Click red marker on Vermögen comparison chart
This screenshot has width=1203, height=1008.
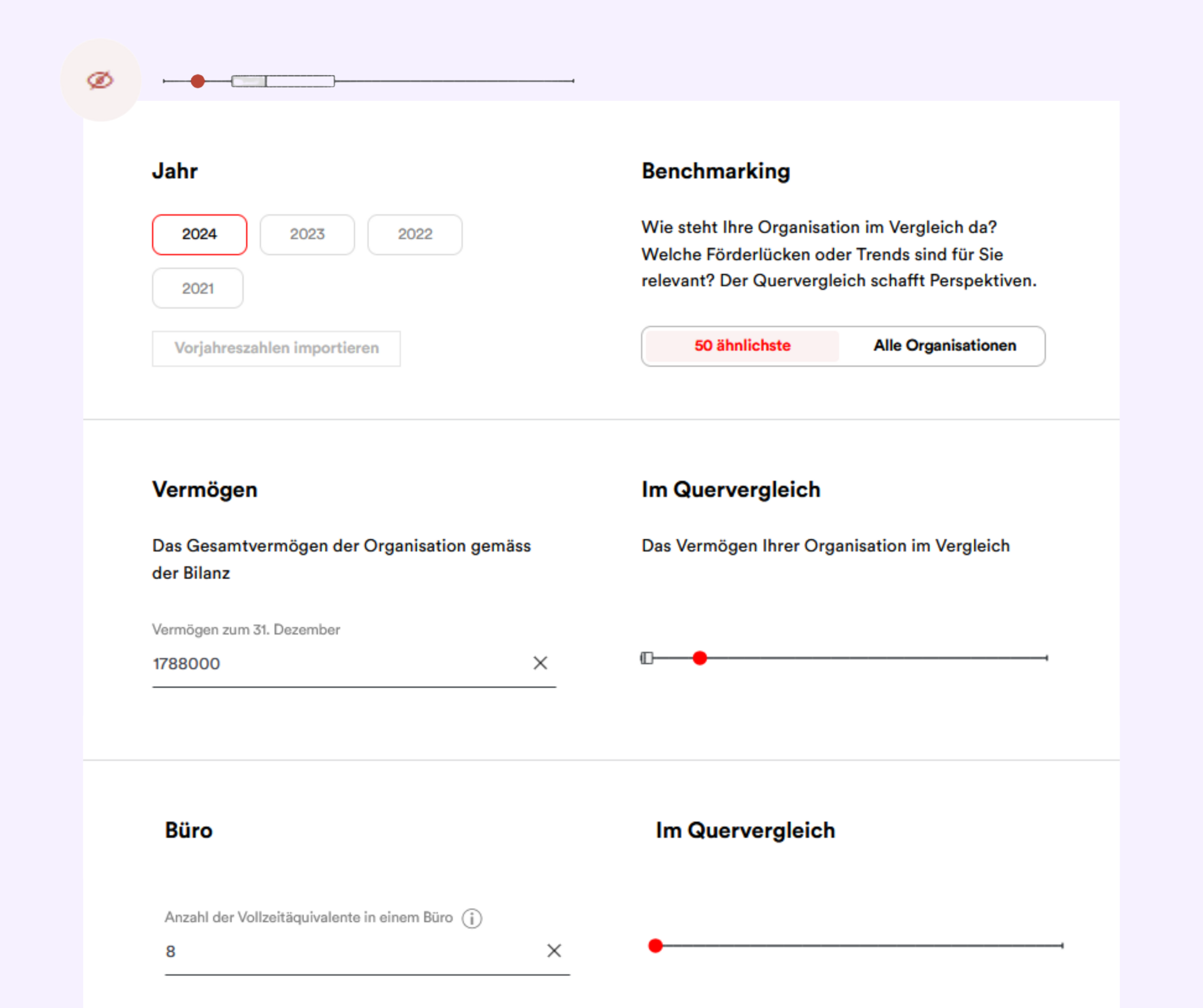click(699, 658)
